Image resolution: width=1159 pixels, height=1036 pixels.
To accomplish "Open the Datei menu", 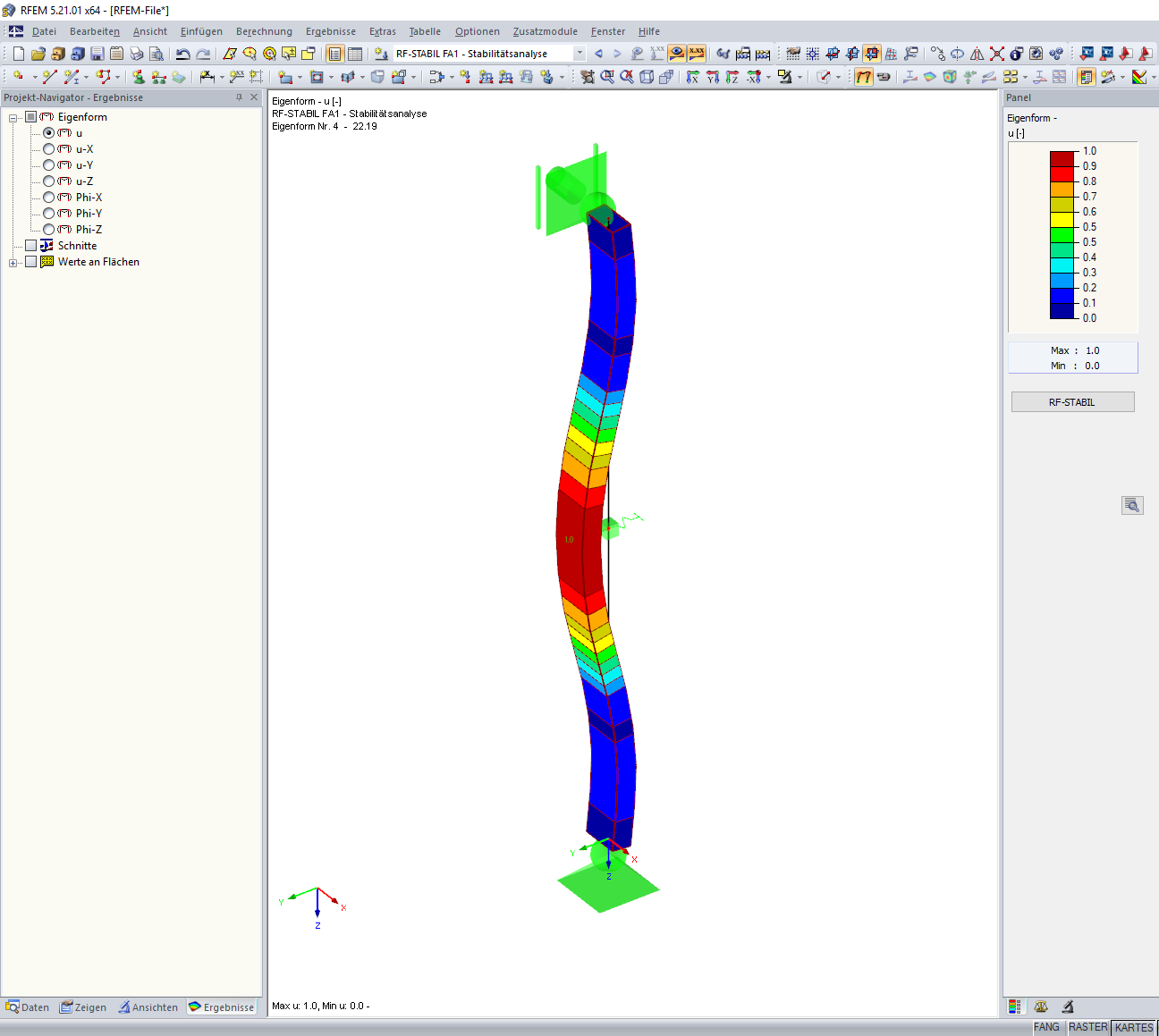I will pyautogui.click(x=44, y=31).
